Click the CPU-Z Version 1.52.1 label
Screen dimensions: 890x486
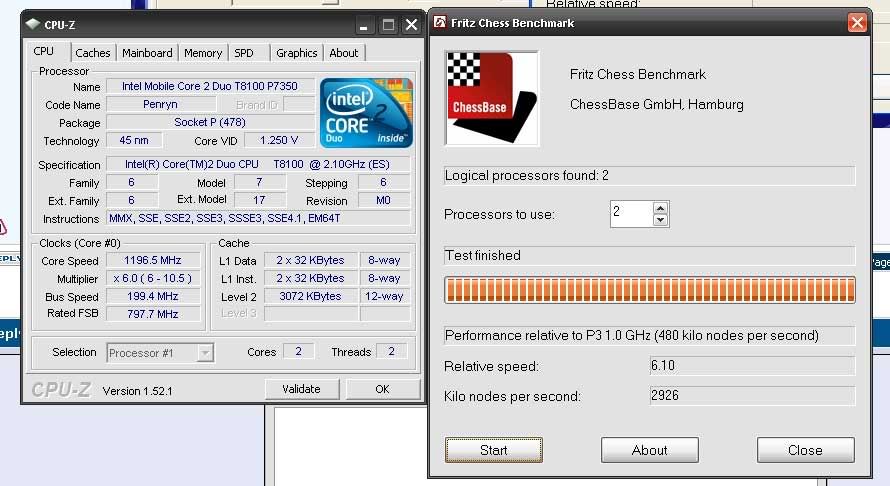point(137,391)
